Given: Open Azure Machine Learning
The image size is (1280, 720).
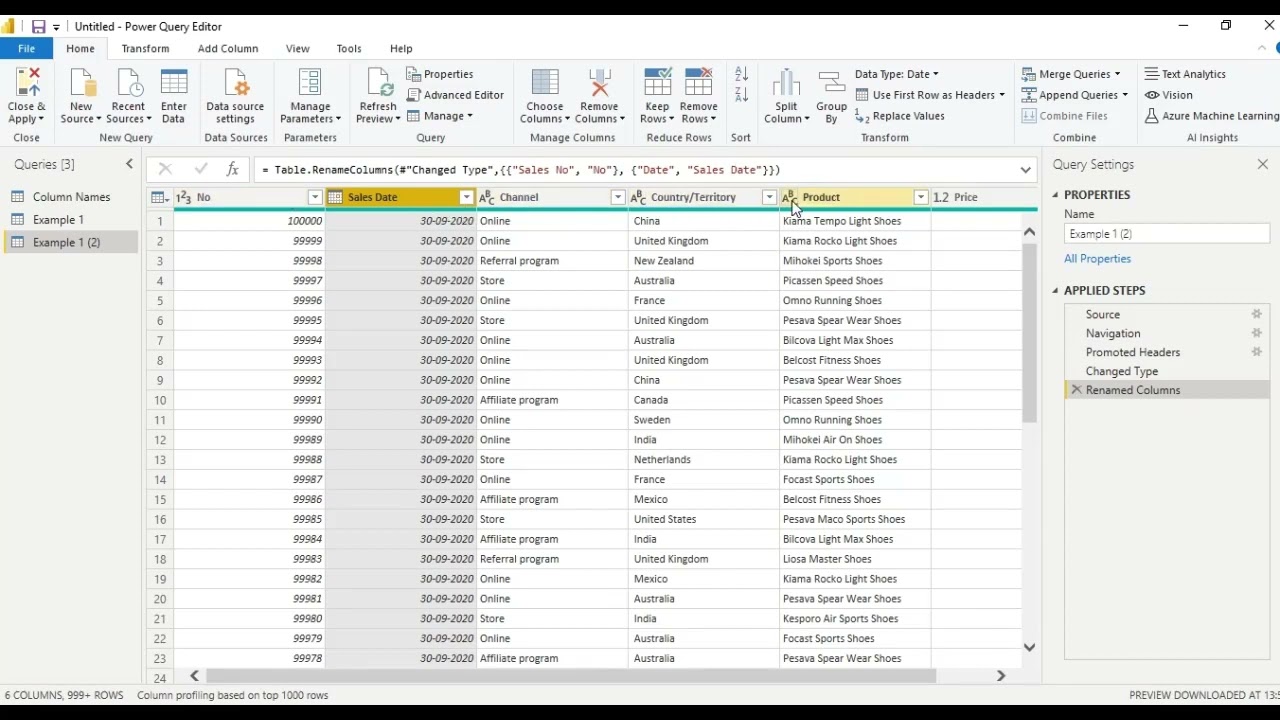Looking at the screenshot, I should tap(1211, 116).
